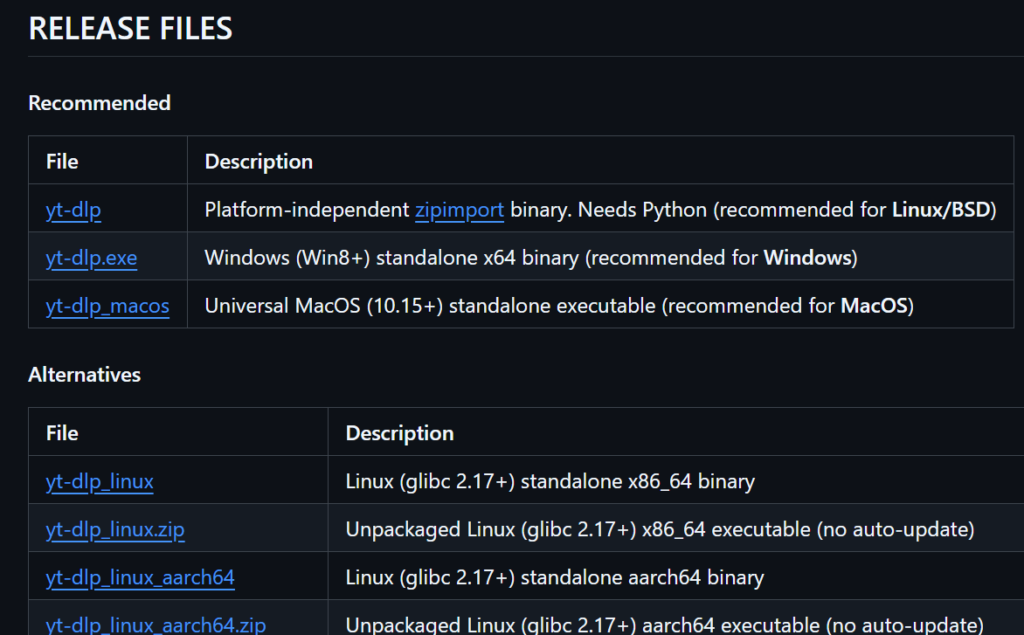Click the File column header in Alternatives table
The height and width of the screenshot is (635, 1024).
[62, 433]
